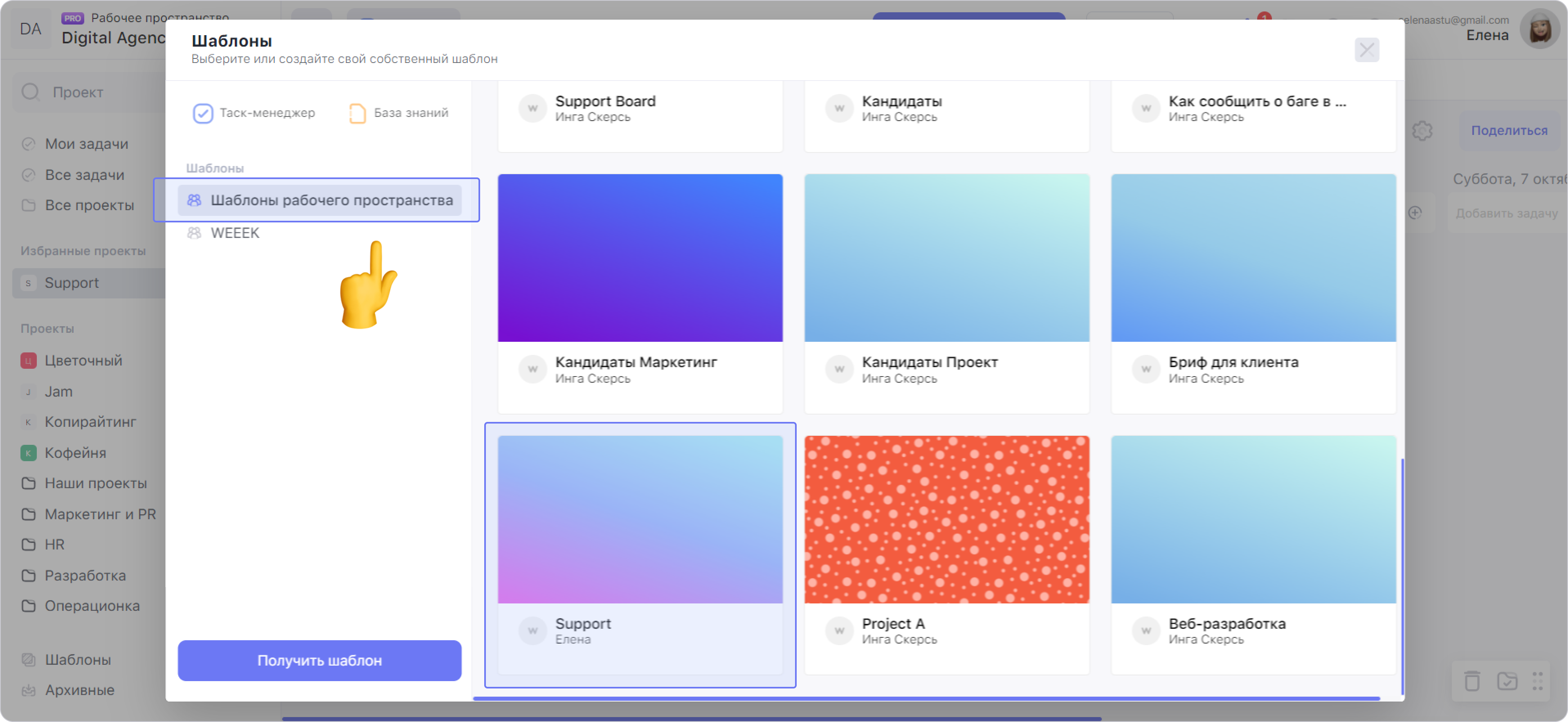1568x722 pixels.
Task: Open Все проекты in sidebar
Action: (x=89, y=205)
